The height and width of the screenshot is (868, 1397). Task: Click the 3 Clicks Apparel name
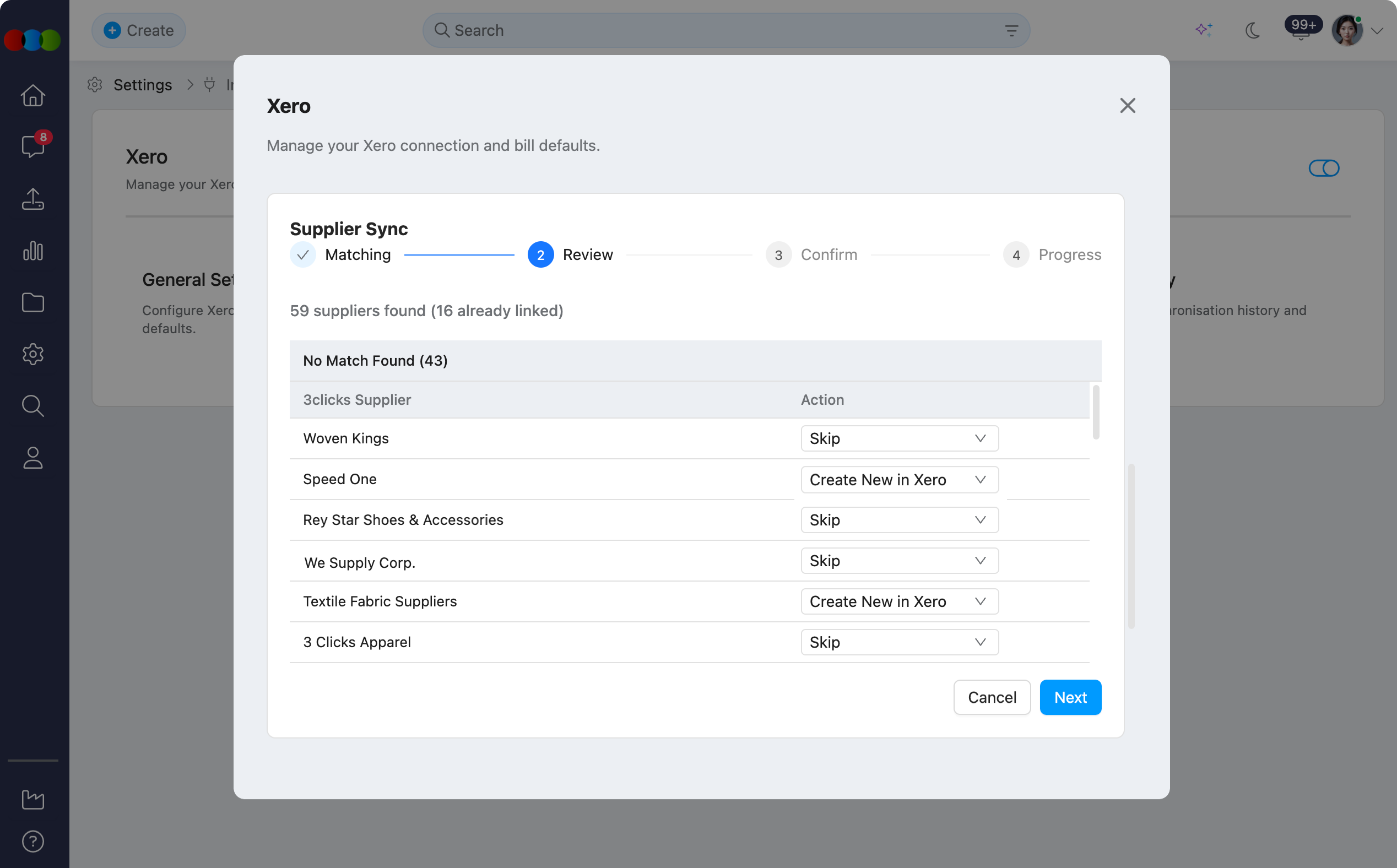point(356,642)
